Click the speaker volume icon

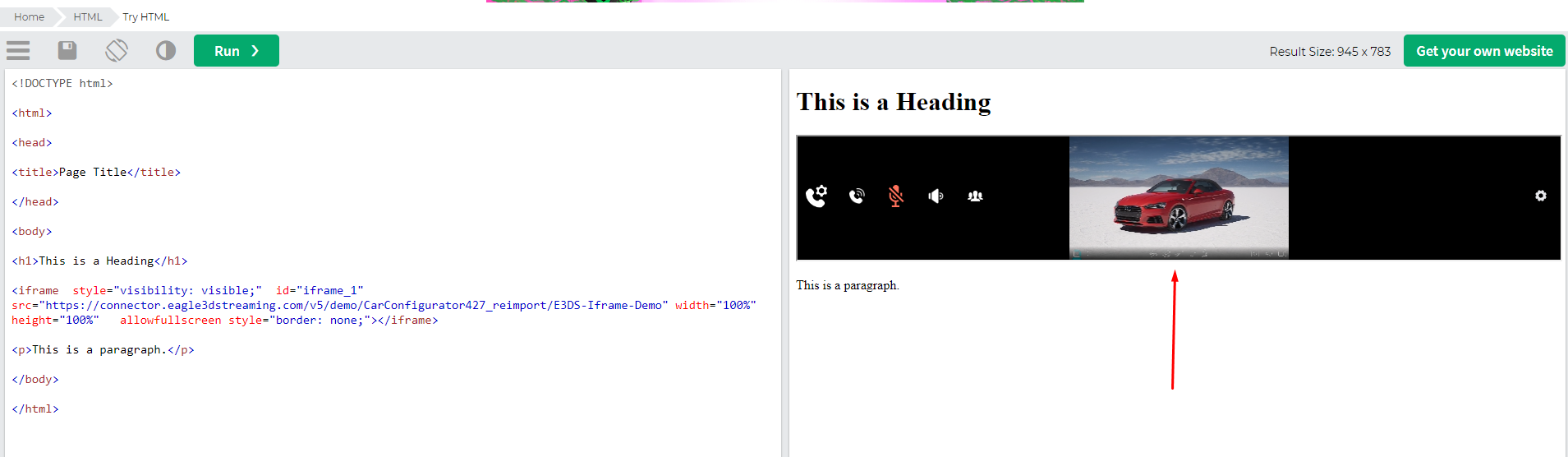pyautogui.click(x=936, y=196)
